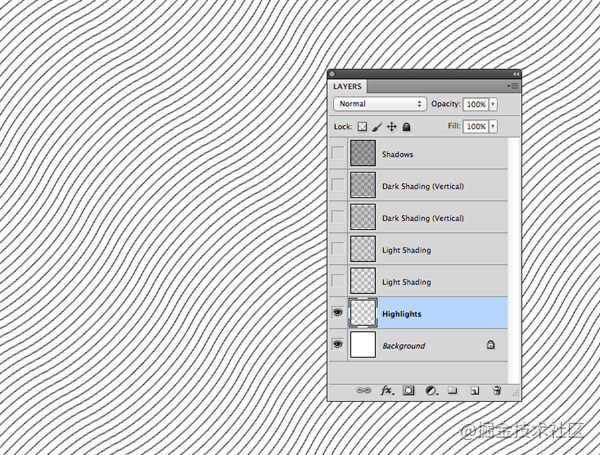The width and height of the screenshot is (600, 455).
Task: Add a layer mask
Action: pyautogui.click(x=409, y=390)
